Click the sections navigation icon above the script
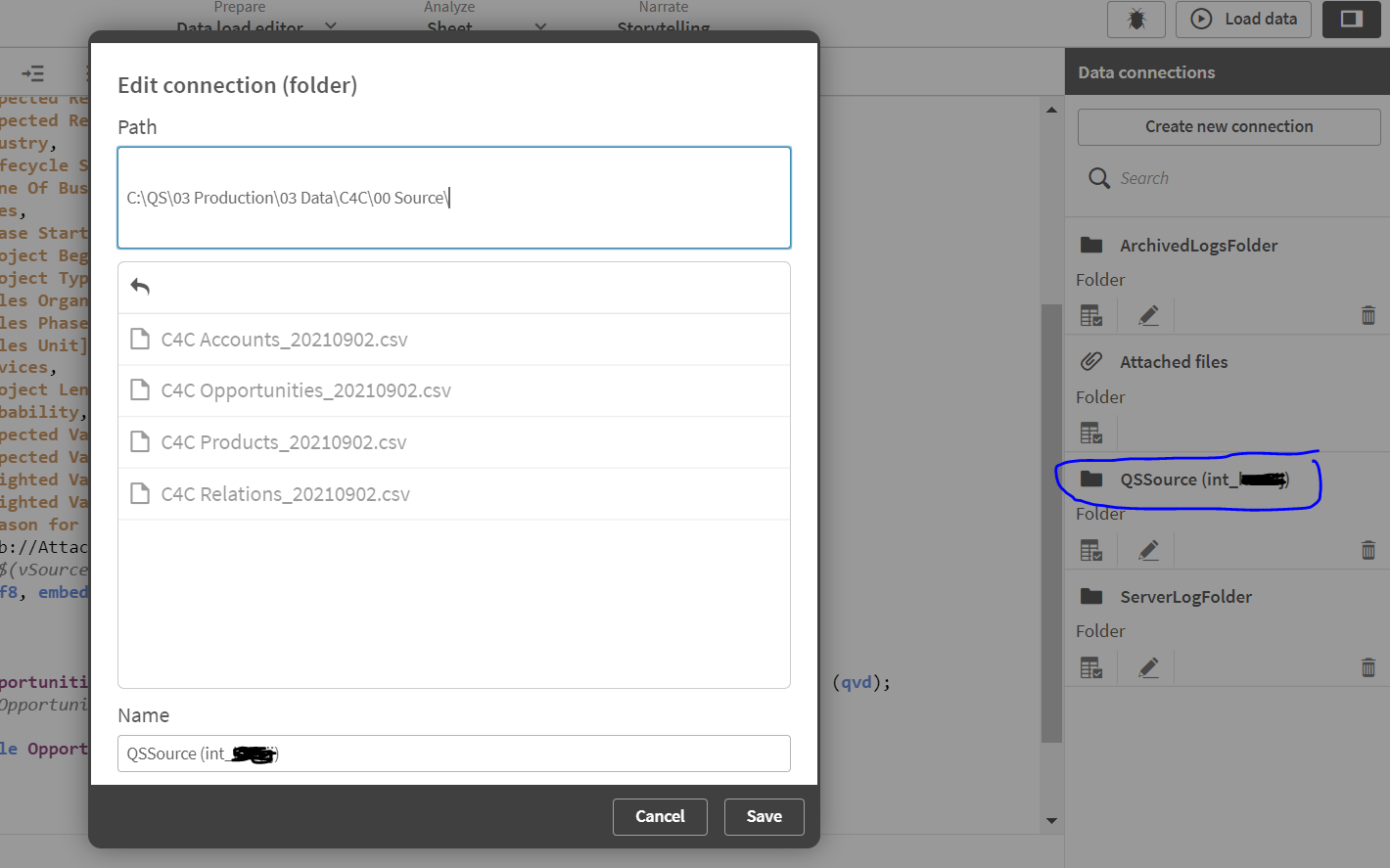 [x=32, y=72]
